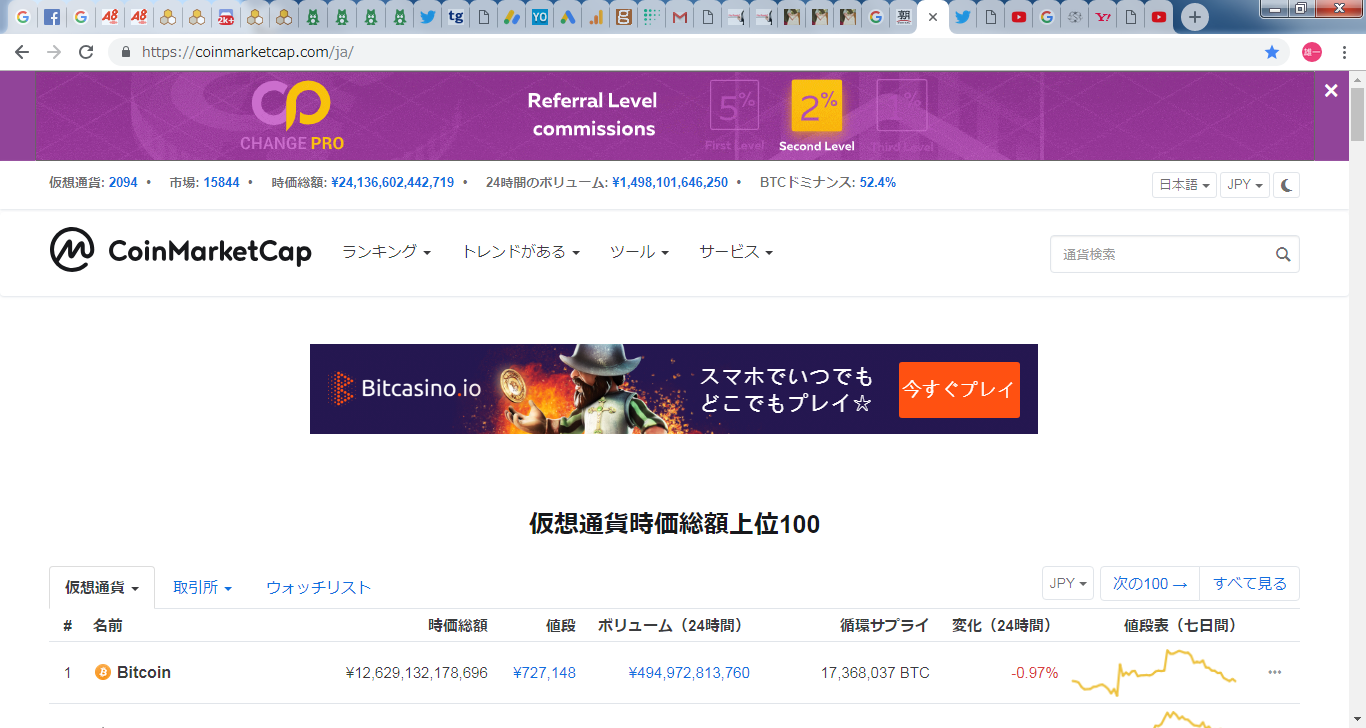The image size is (1366, 728).
Task: Sort by 変化（24時間） column header
Action: [1002, 626]
